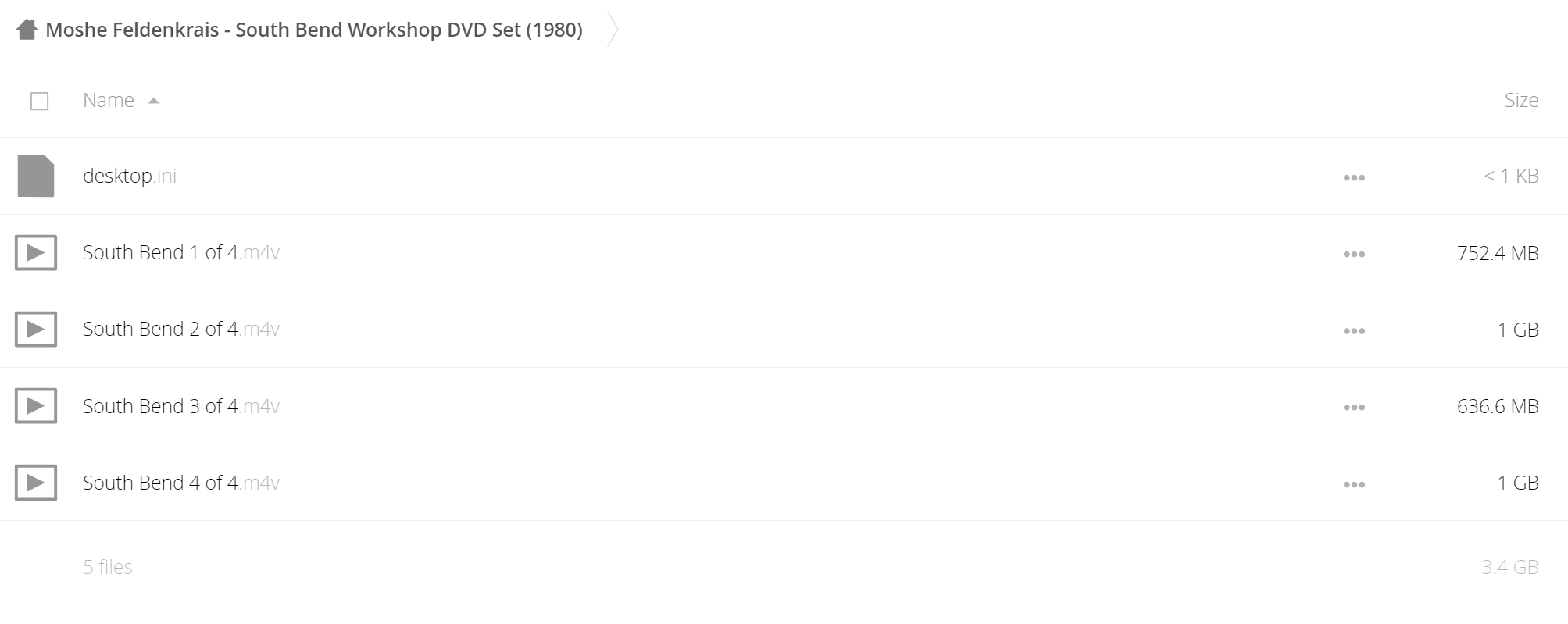1568x624 pixels.
Task: Open South Bend 1 of 4.m4v file name
Action: [x=181, y=252]
